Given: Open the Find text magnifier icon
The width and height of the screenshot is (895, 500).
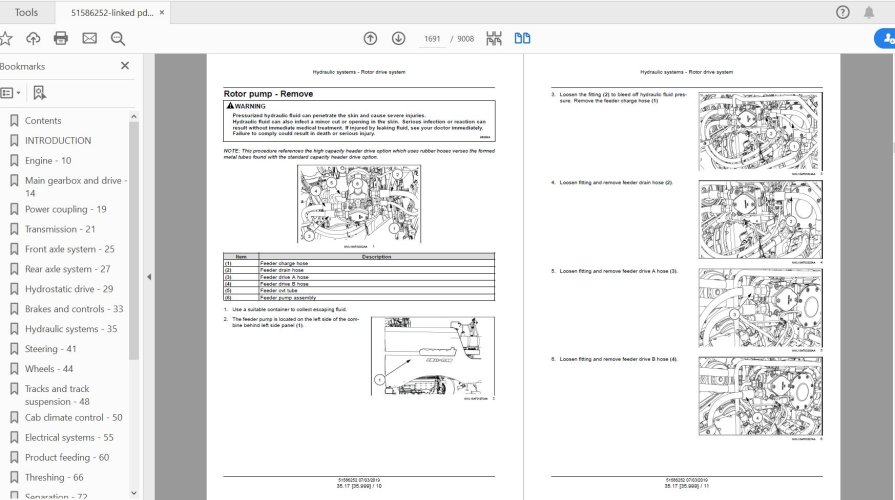Looking at the screenshot, I should click(118, 38).
